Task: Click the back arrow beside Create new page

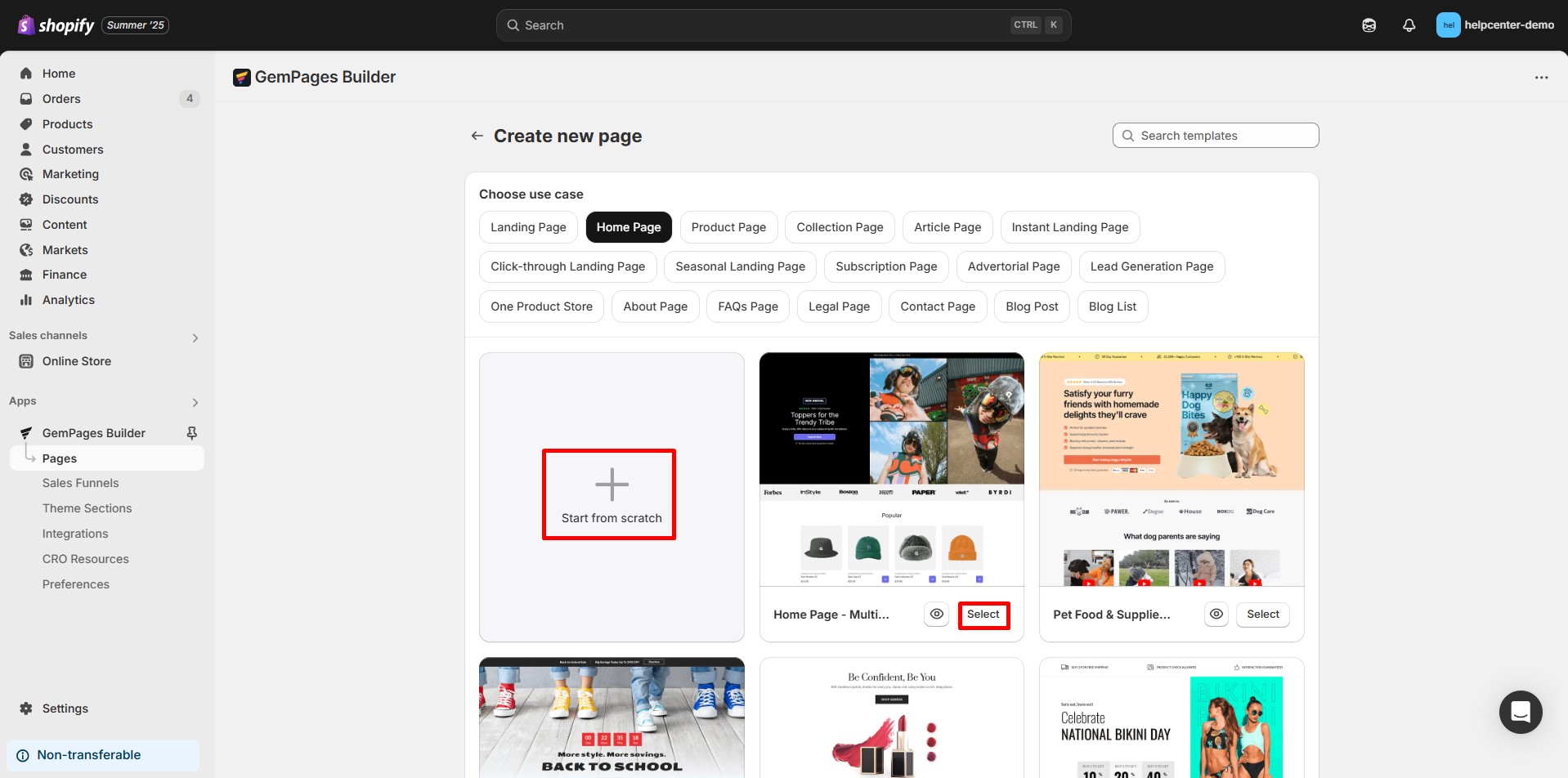Action: (x=477, y=136)
